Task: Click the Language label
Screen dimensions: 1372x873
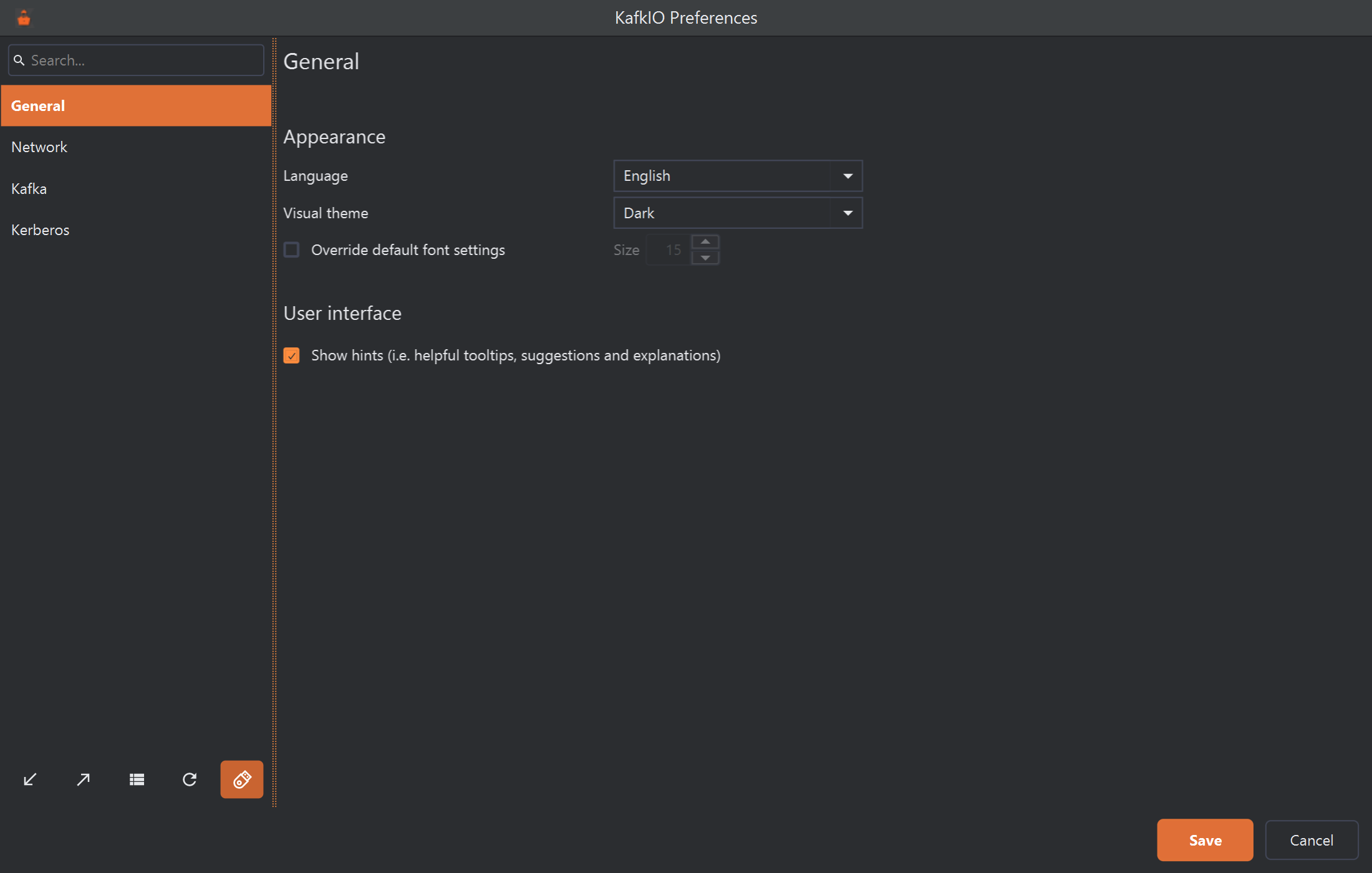Action: coord(316,176)
